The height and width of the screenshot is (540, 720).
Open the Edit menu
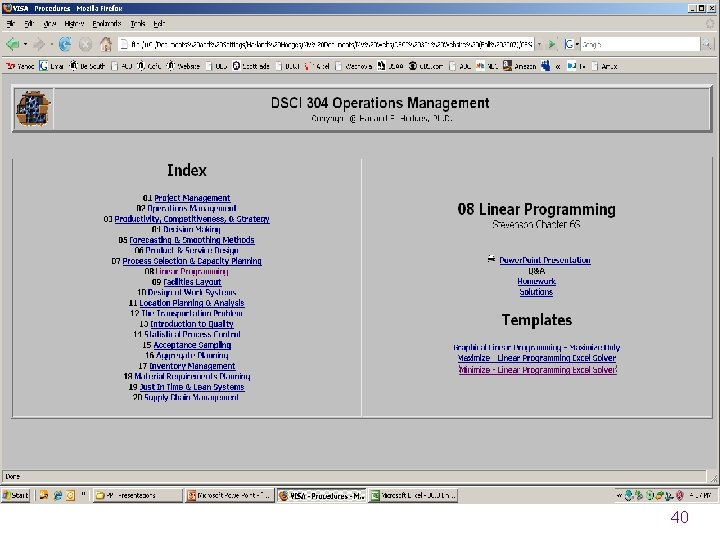(29, 23)
